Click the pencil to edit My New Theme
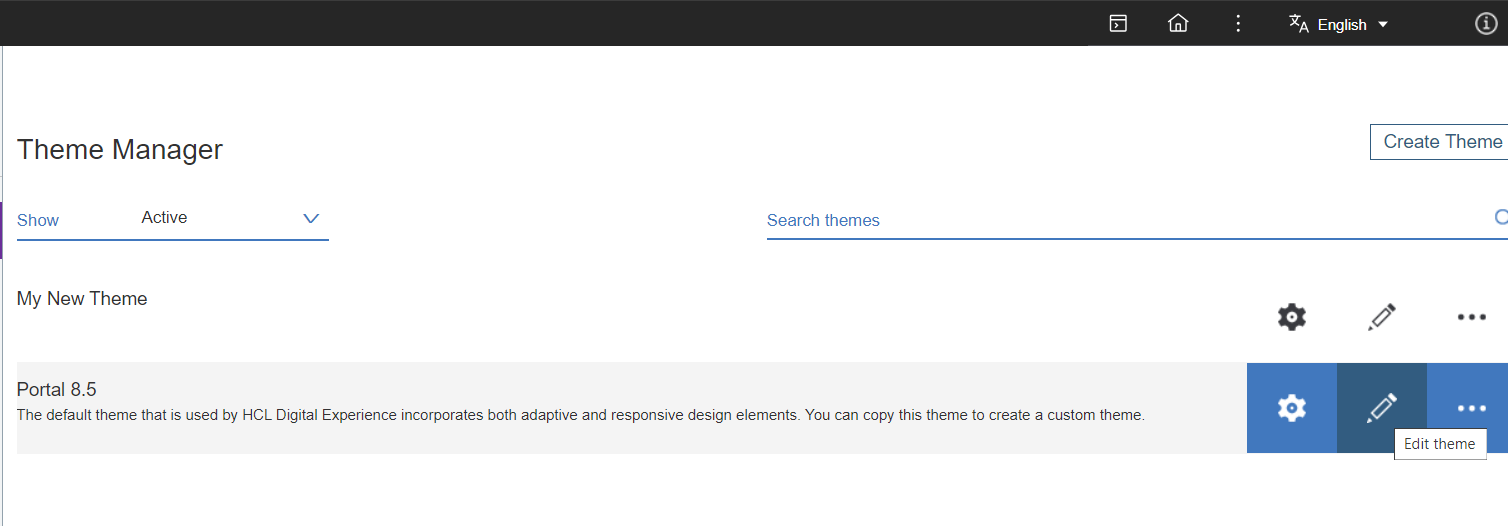 coord(1382,317)
